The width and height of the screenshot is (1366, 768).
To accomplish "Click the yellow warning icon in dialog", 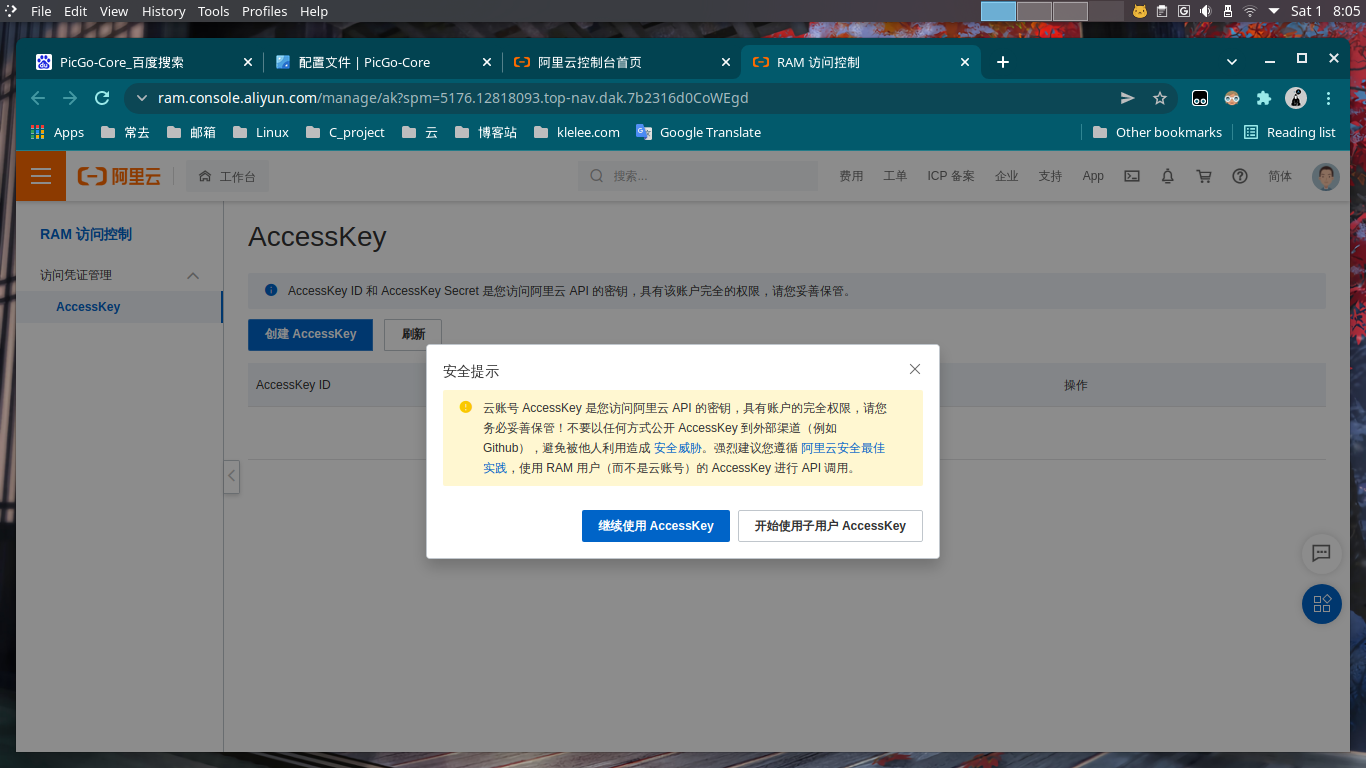I will 466,407.
